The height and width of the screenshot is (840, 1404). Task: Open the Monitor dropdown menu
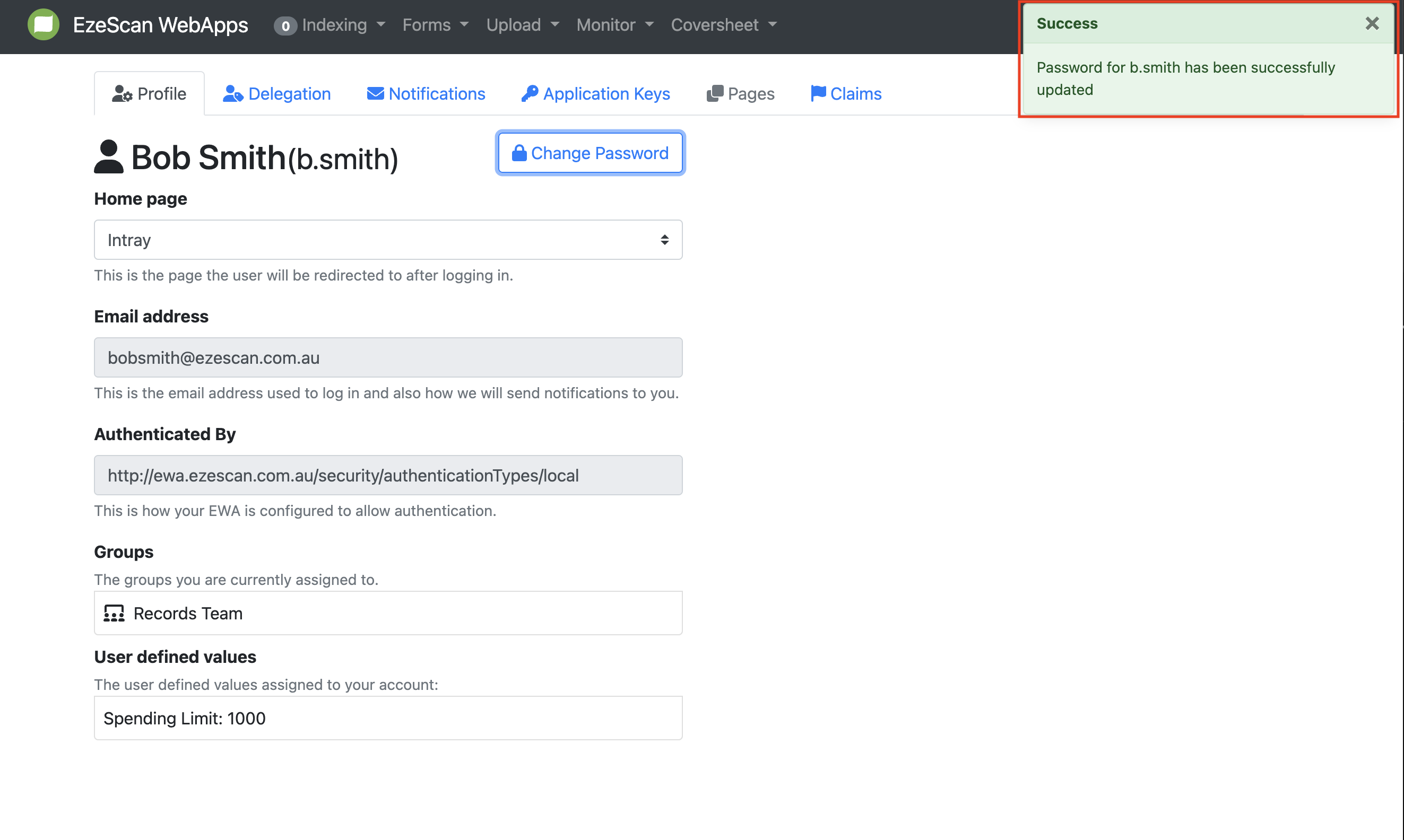(x=614, y=25)
